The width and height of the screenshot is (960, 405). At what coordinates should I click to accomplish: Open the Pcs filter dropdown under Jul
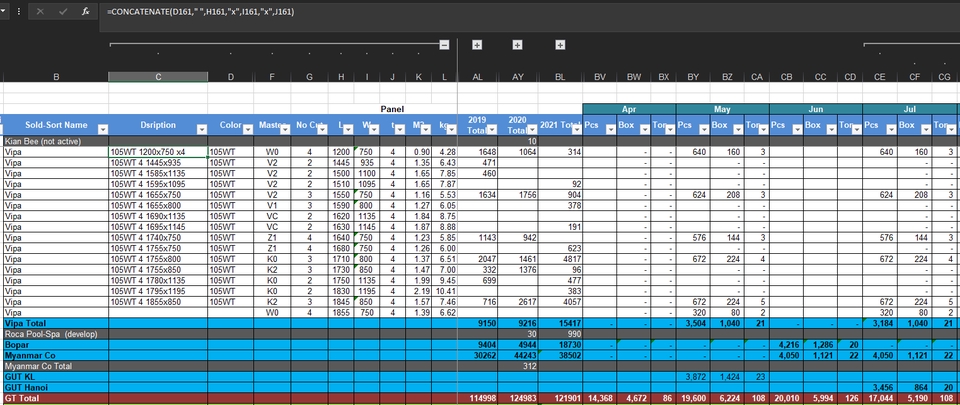(891, 129)
